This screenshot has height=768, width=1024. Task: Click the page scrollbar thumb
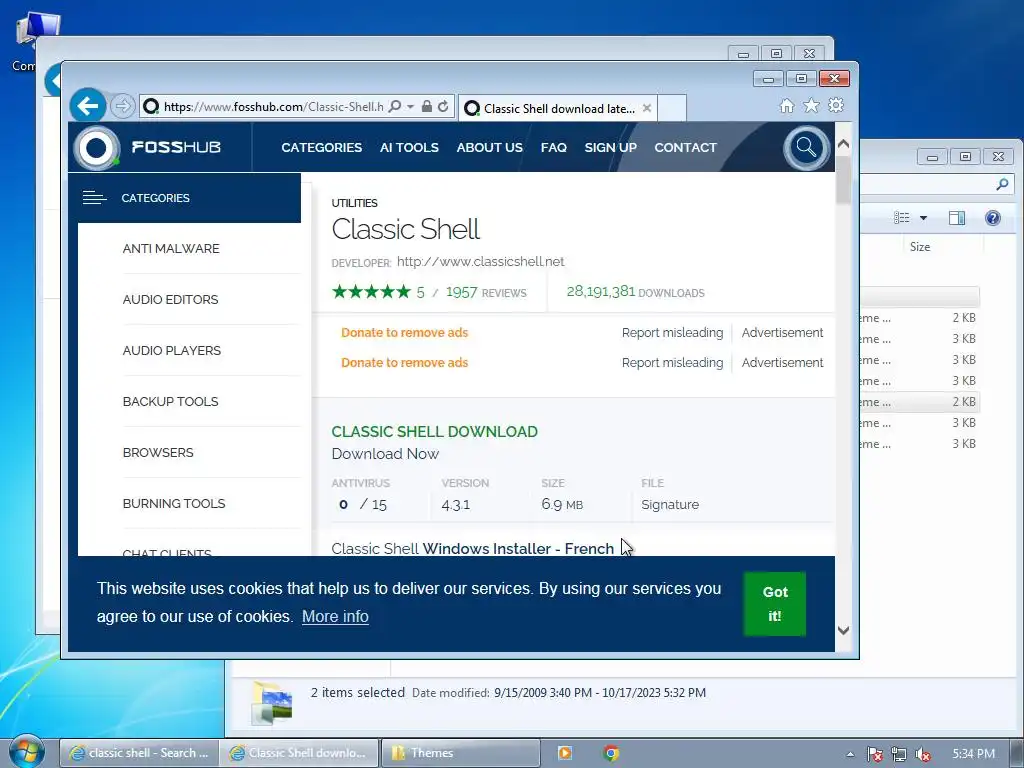tap(843, 180)
